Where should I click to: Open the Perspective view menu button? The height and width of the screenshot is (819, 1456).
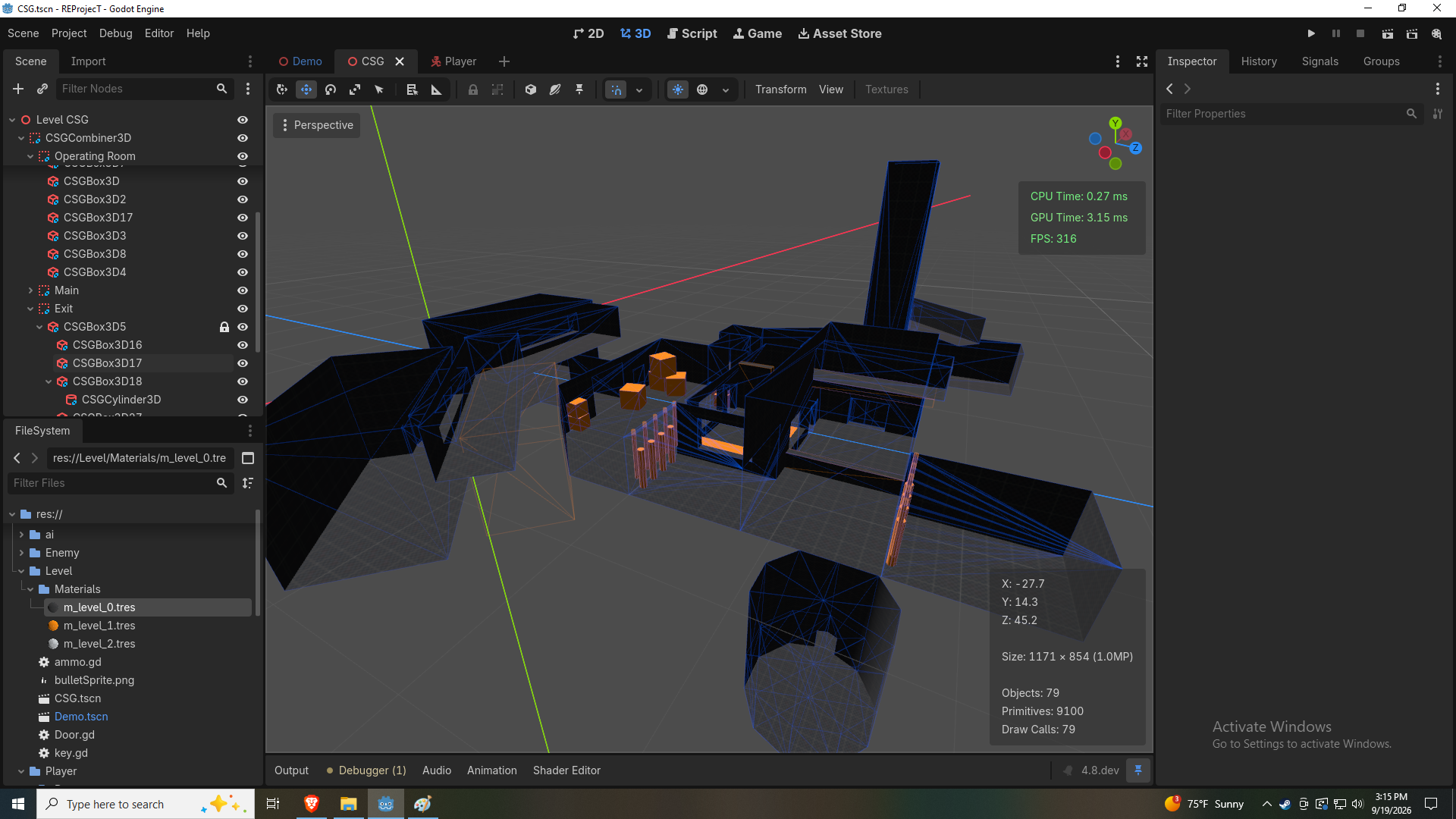[x=316, y=125]
